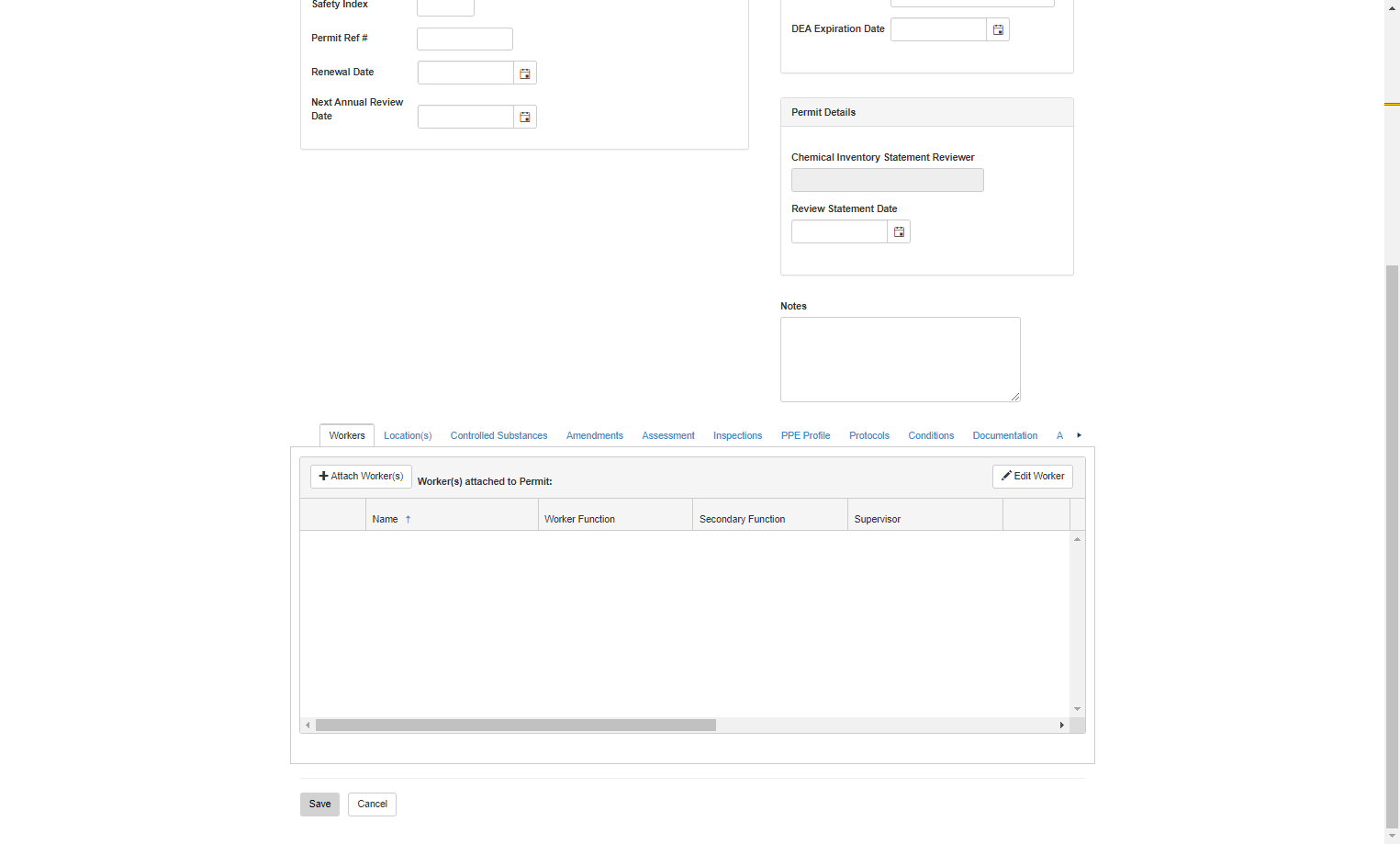
Task: Focus the Permit Ref # input field
Action: 465,39
